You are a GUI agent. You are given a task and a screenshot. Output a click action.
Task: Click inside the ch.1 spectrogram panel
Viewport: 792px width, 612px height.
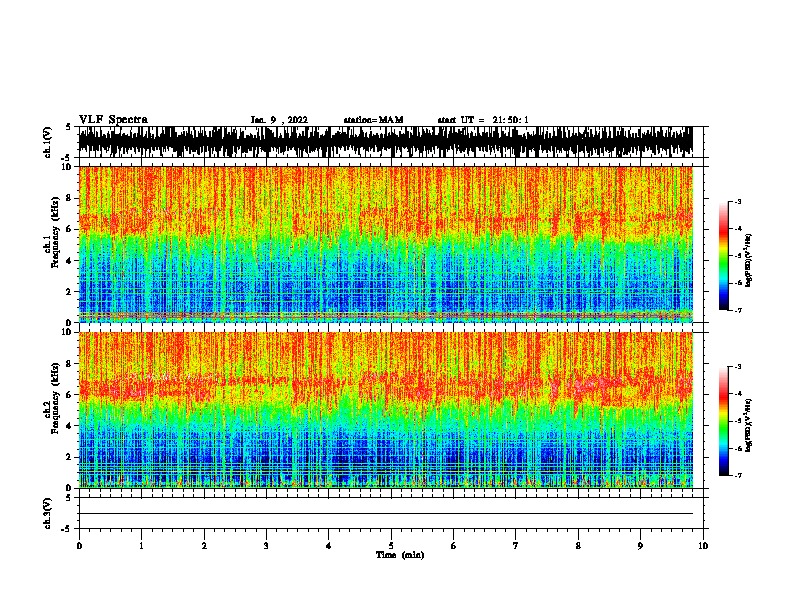pos(385,244)
